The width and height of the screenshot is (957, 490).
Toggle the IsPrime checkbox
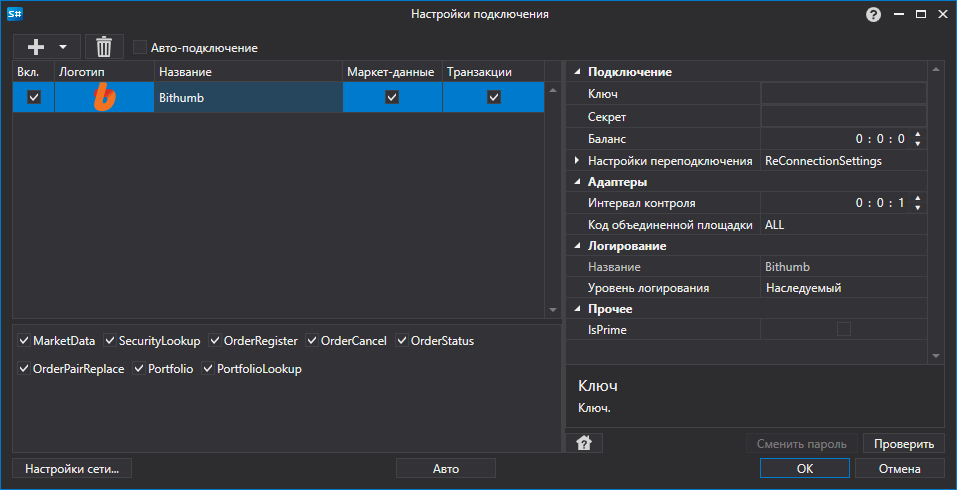pos(843,330)
